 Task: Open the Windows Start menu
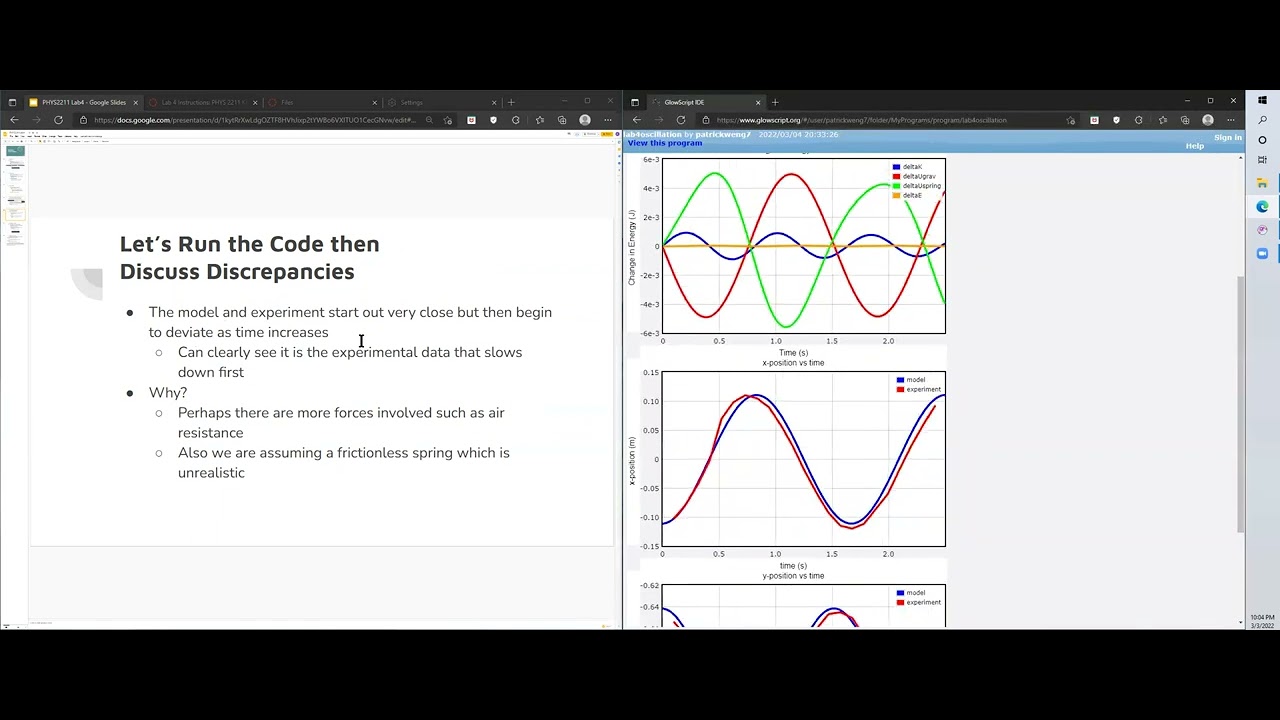tap(1262, 100)
